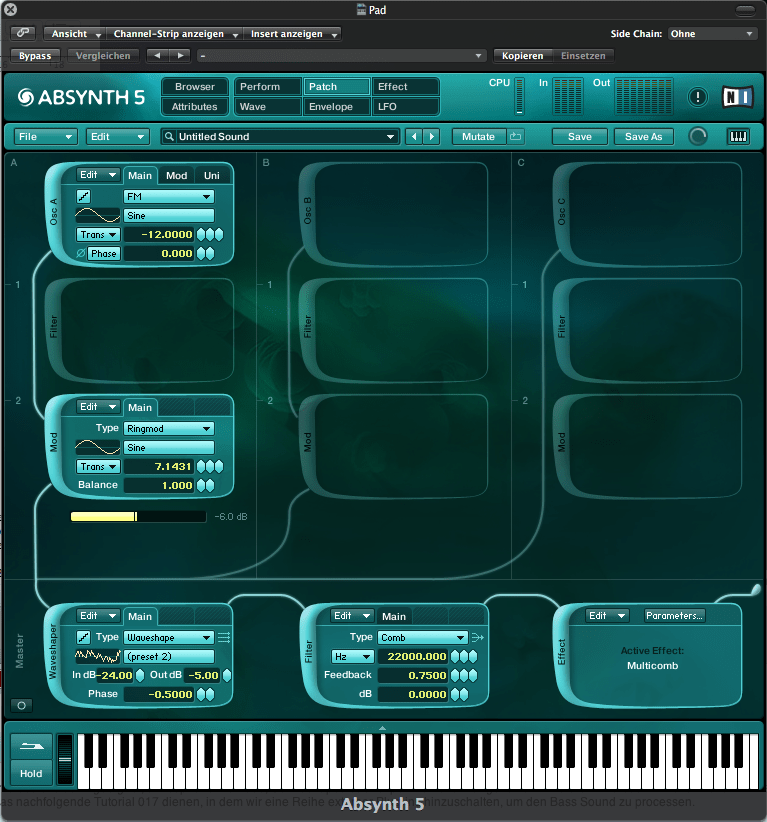Click the exclamation mark panic button
Screen dimensions: 767x822
(x=697, y=97)
